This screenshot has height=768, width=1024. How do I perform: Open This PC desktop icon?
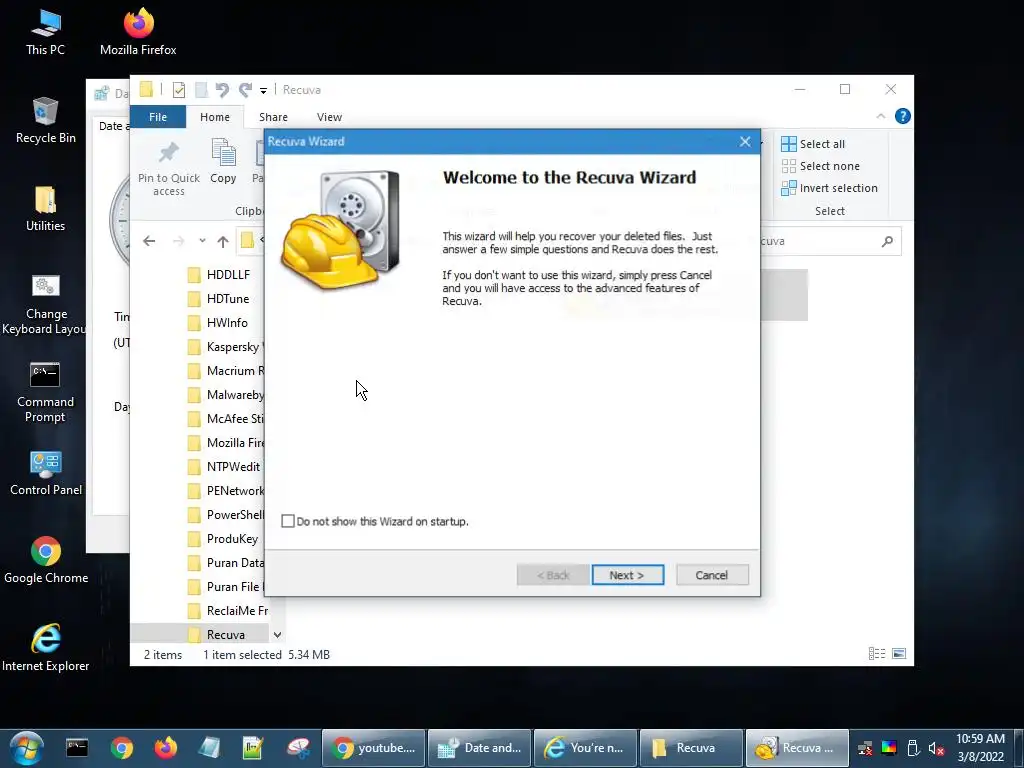click(x=45, y=33)
